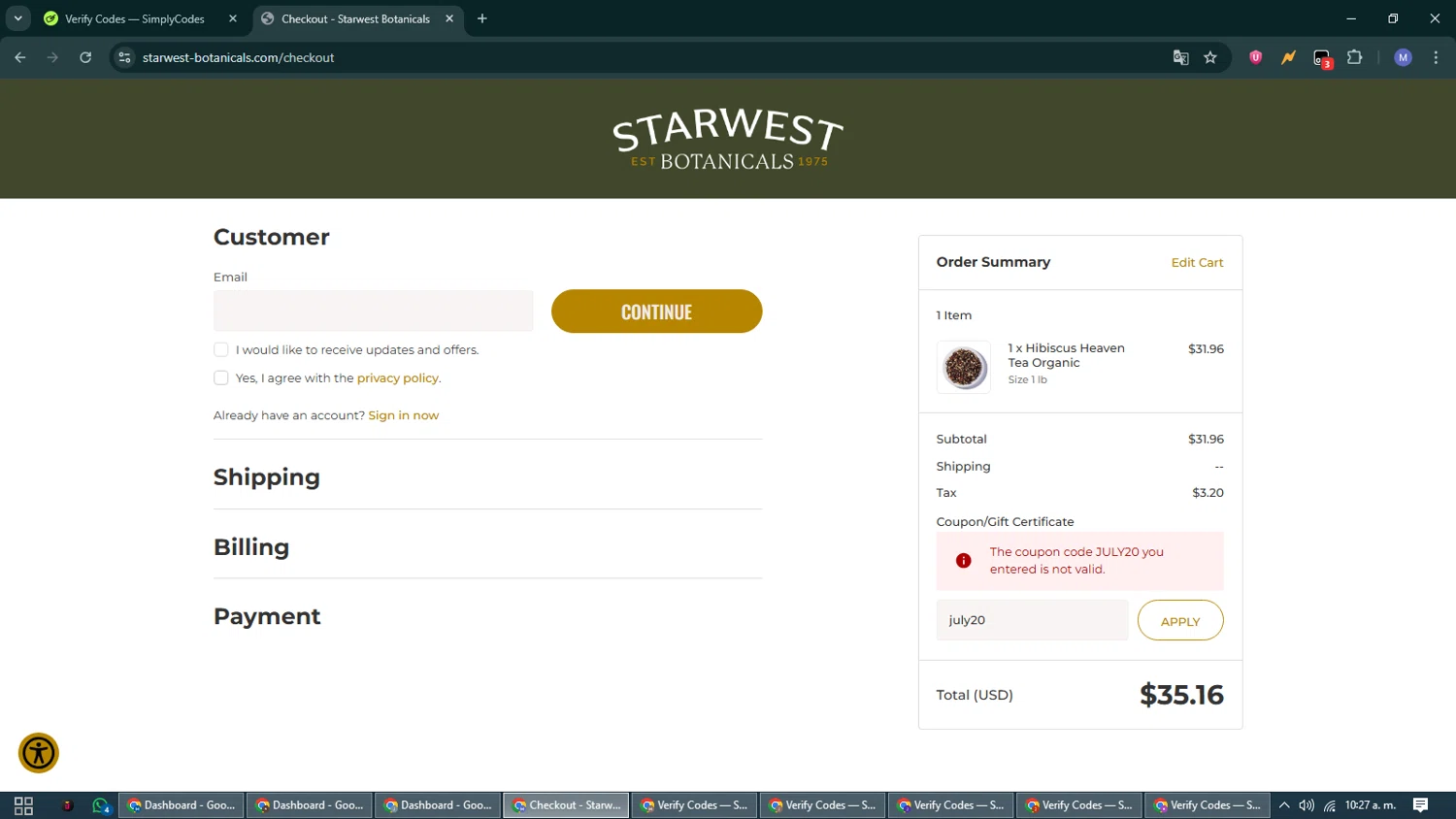Click the Starwest Botanicals logo
This screenshot has width=1456, height=819.
pyautogui.click(x=728, y=139)
